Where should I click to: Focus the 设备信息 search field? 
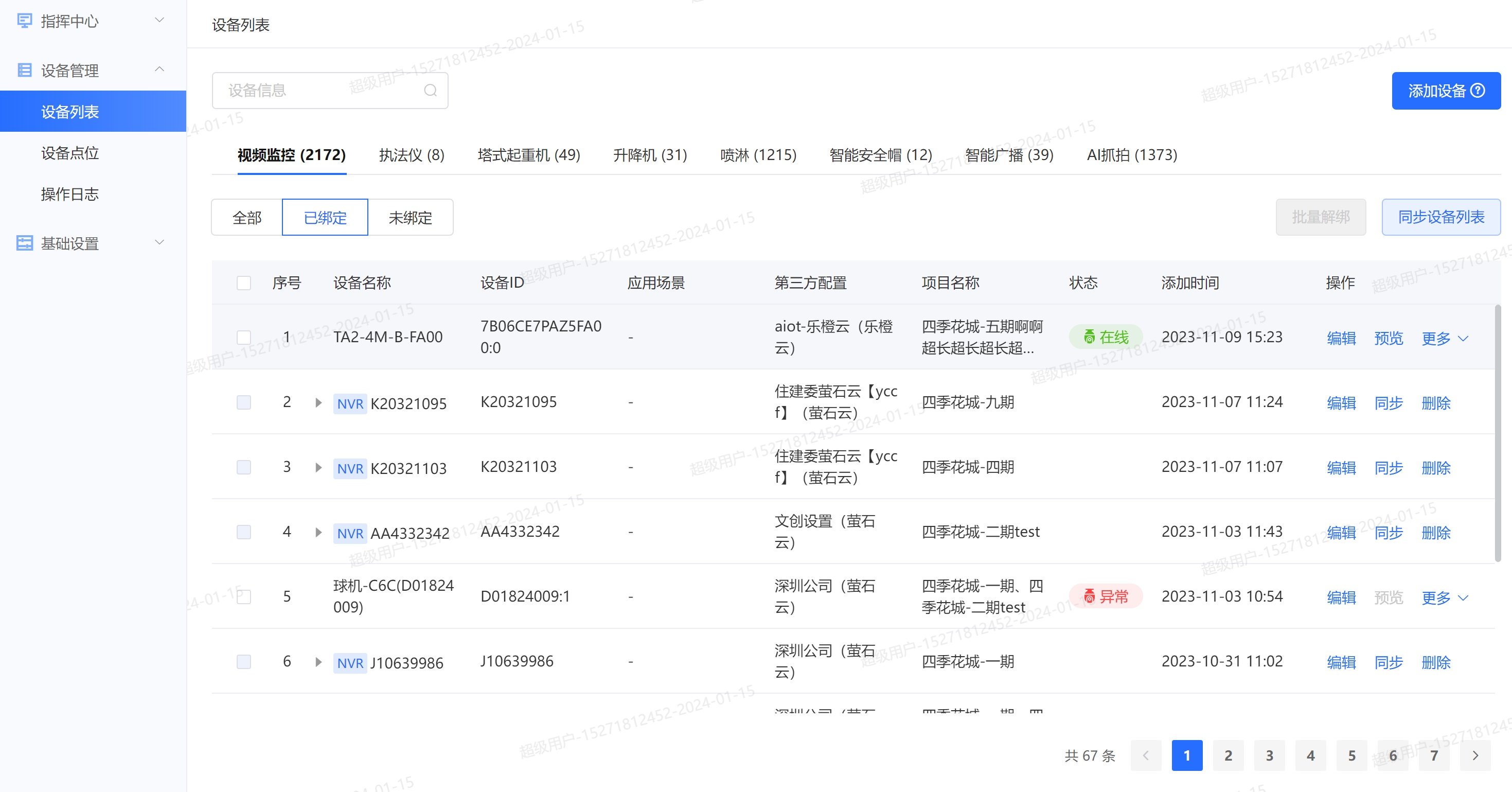[330, 91]
